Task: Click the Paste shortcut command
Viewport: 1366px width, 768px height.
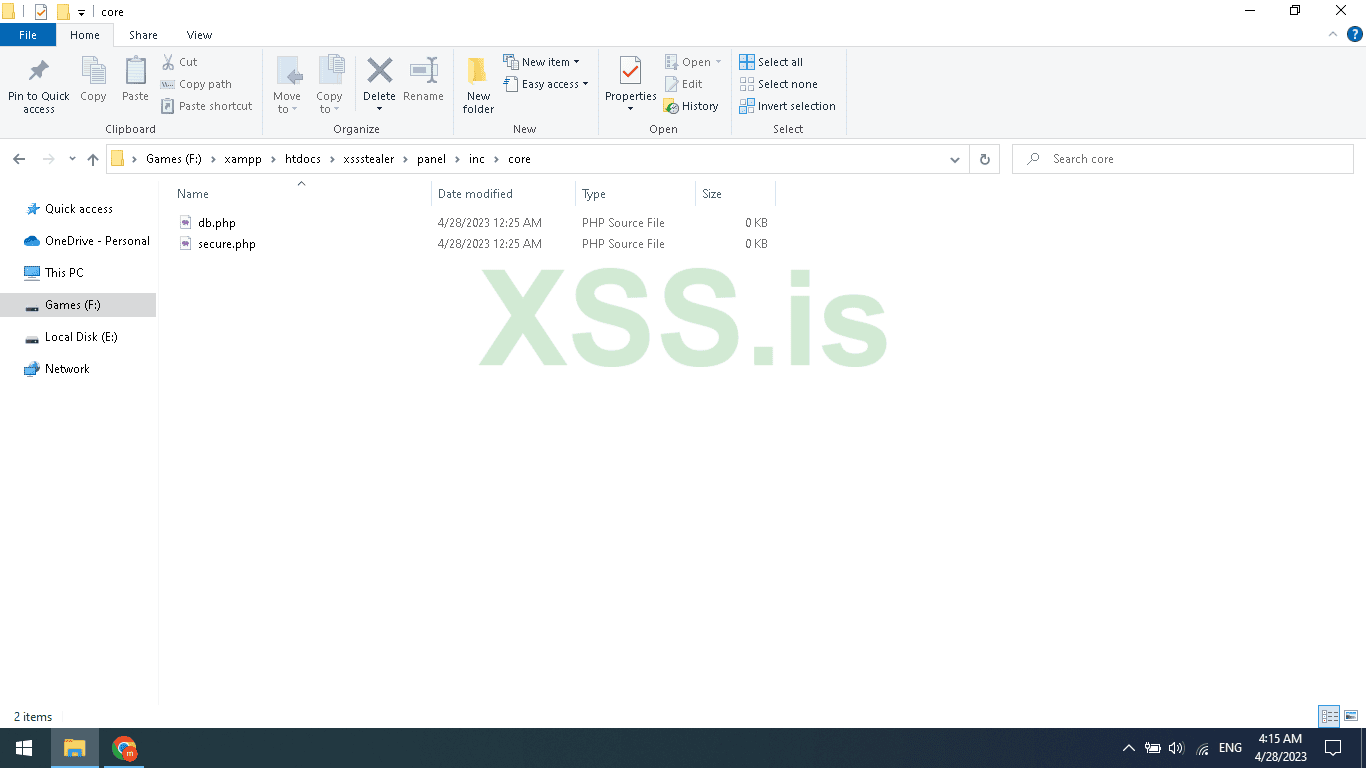Action: pyautogui.click(x=207, y=106)
